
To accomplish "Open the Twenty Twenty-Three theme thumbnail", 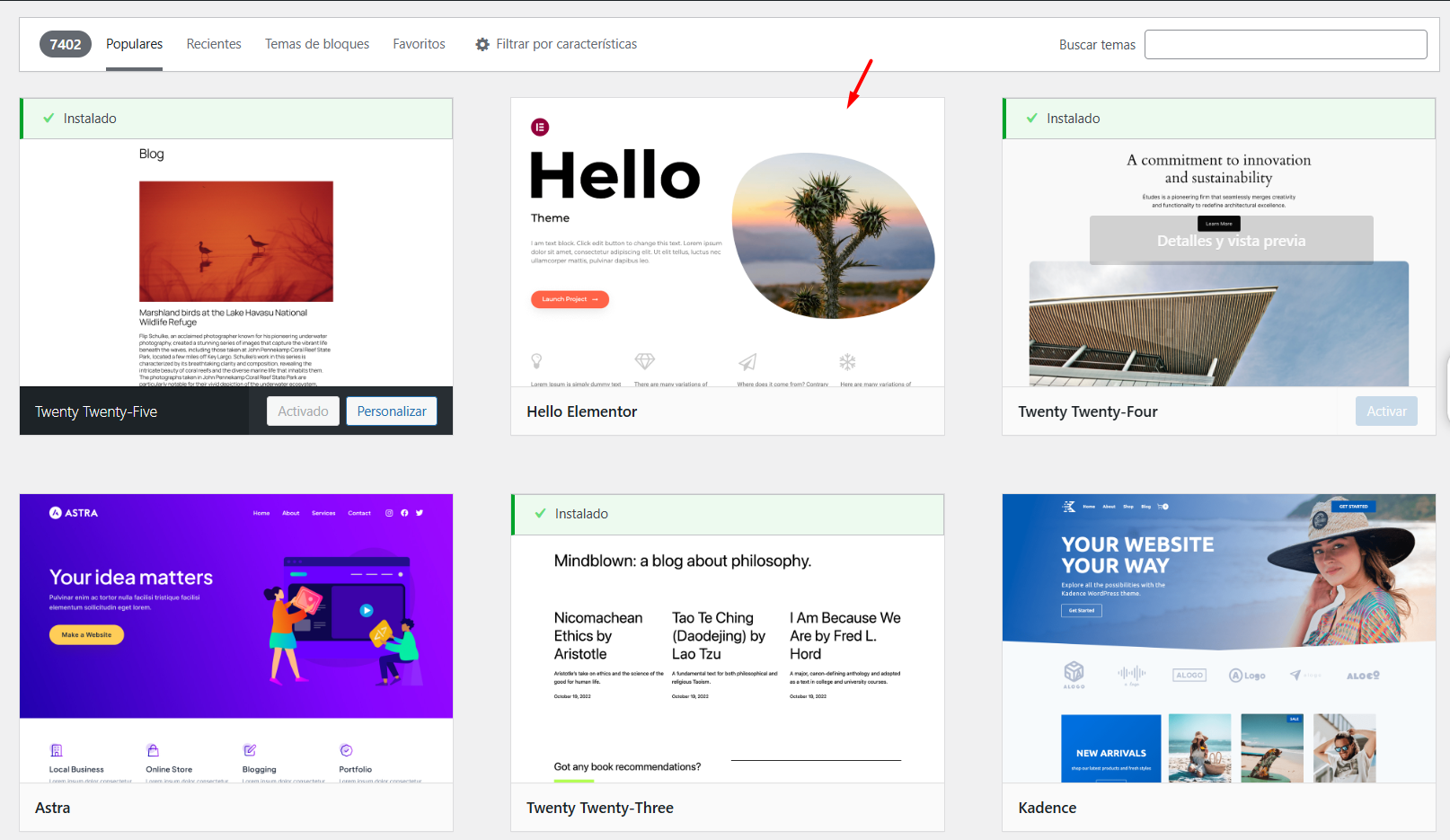I will tap(728, 659).
